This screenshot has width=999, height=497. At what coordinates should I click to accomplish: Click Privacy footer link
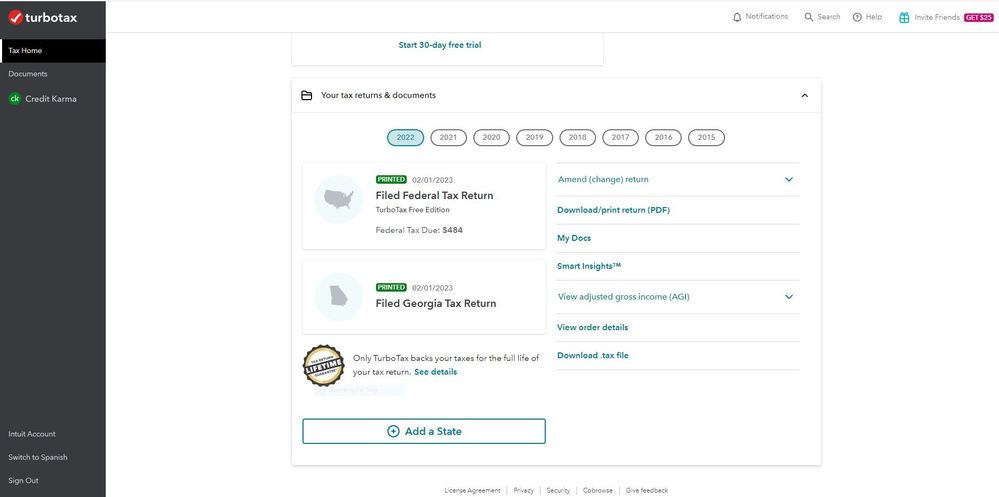pos(524,491)
